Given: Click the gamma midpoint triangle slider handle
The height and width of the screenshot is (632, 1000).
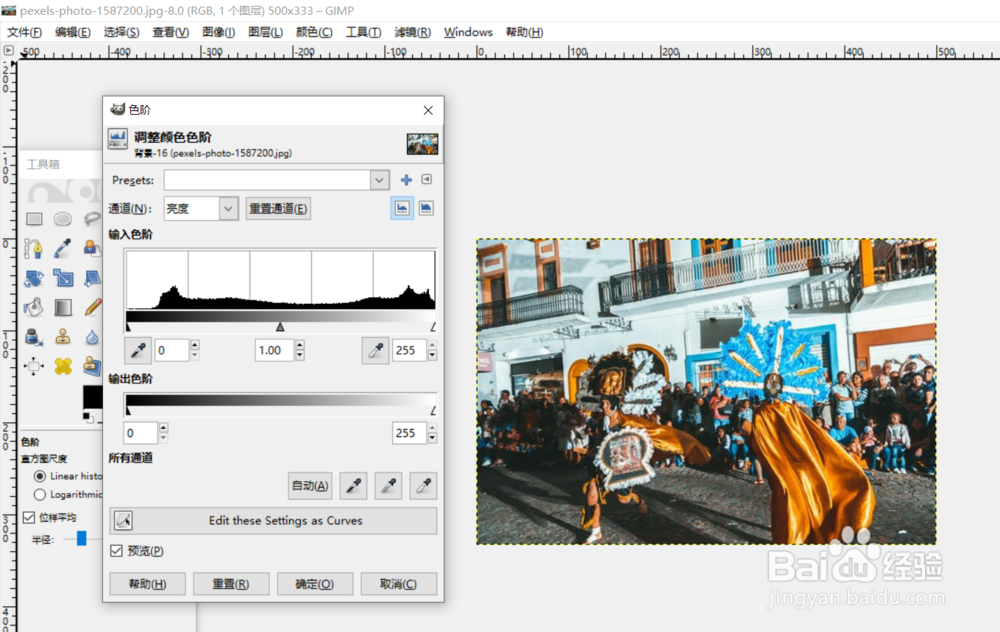Looking at the screenshot, I should coord(280,327).
